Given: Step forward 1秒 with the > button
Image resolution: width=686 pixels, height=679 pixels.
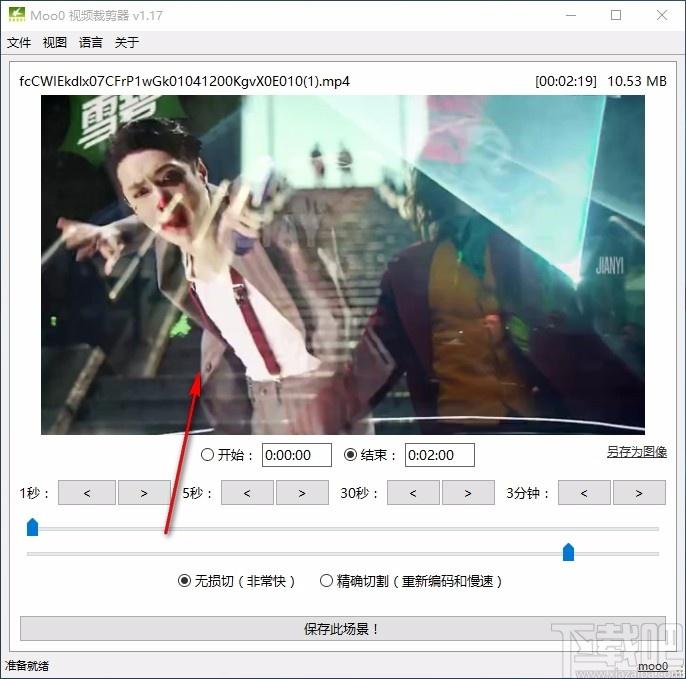Looking at the screenshot, I should point(144,493).
